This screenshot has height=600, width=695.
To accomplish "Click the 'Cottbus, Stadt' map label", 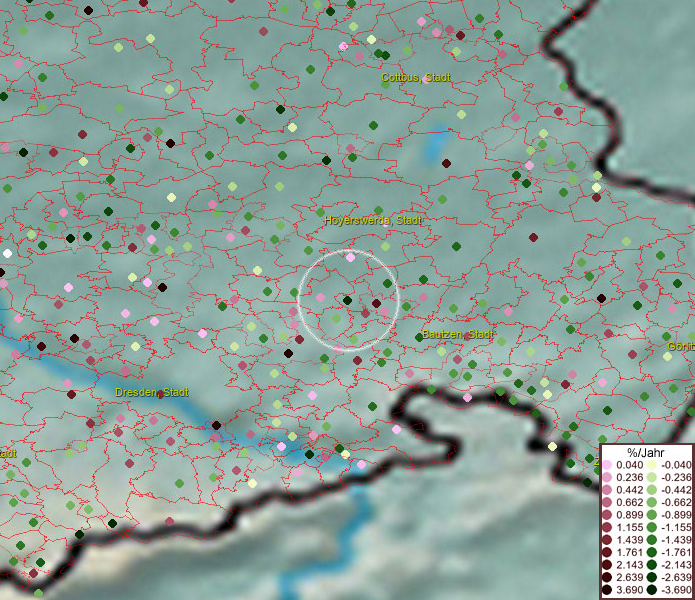I will pos(415,77).
